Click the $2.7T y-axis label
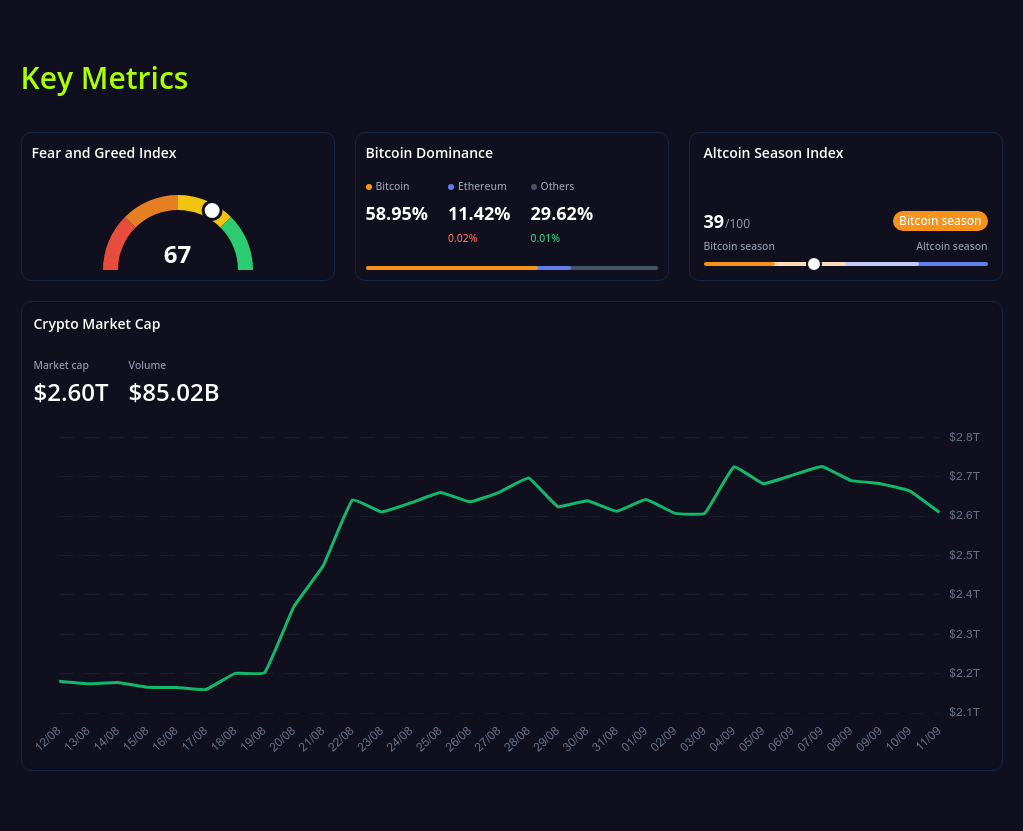Viewport: 1023px width, 831px height. click(964, 476)
